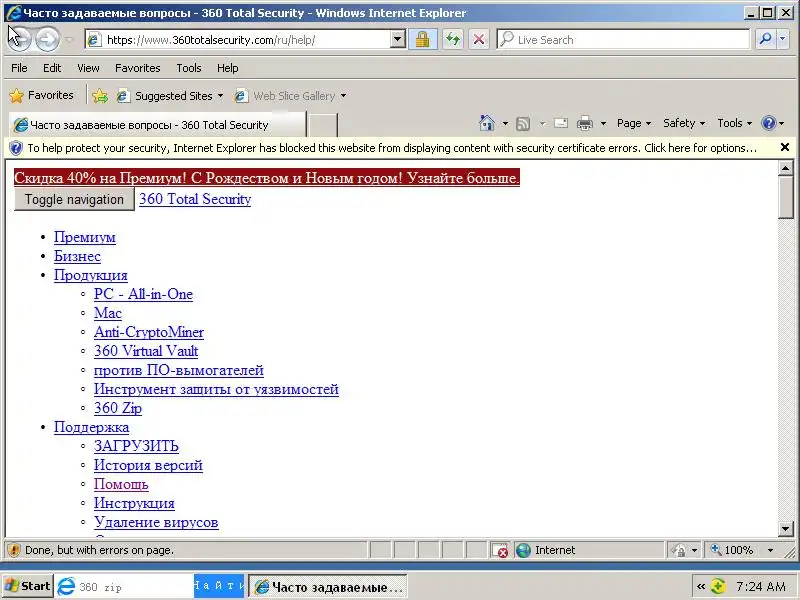The width and height of the screenshot is (800, 600).
Task: Click the Print icon
Action: tap(585, 123)
